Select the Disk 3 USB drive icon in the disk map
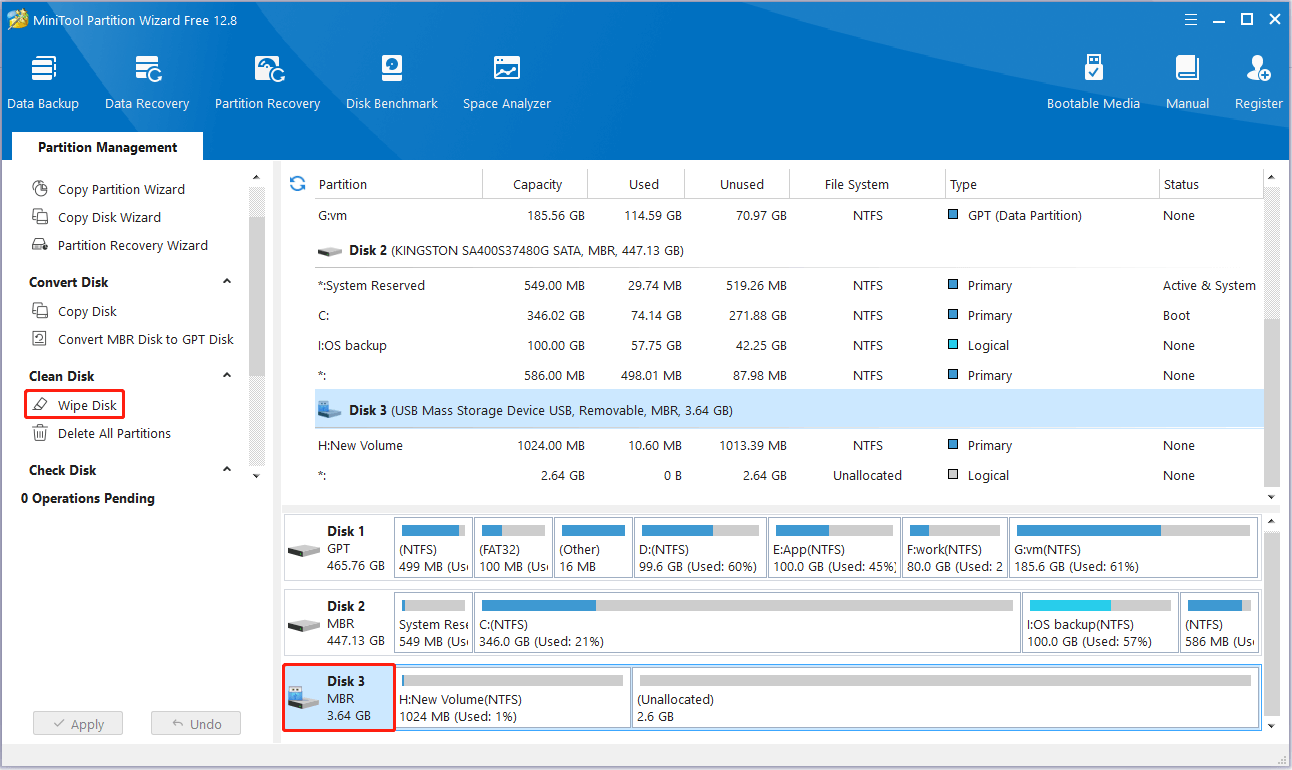 pyautogui.click(x=303, y=697)
